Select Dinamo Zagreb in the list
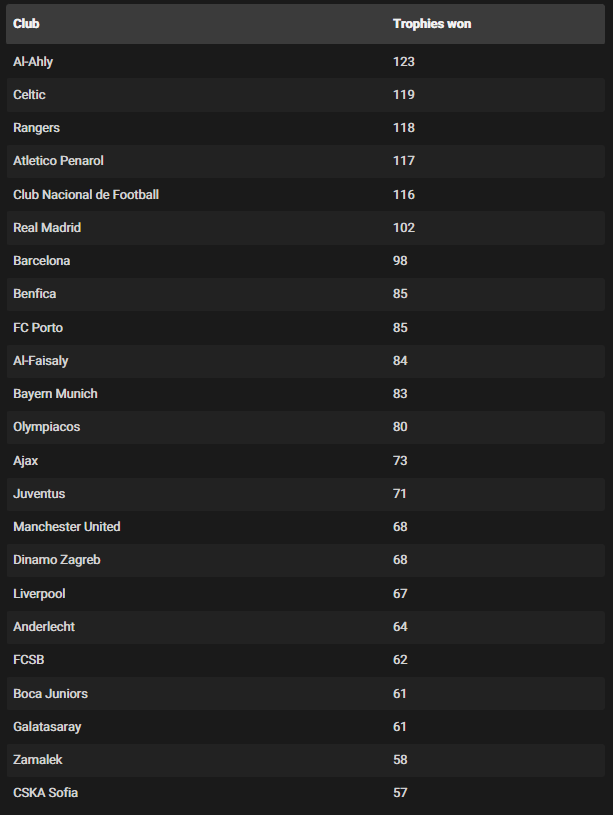This screenshot has height=815, width=613. point(57,560)
